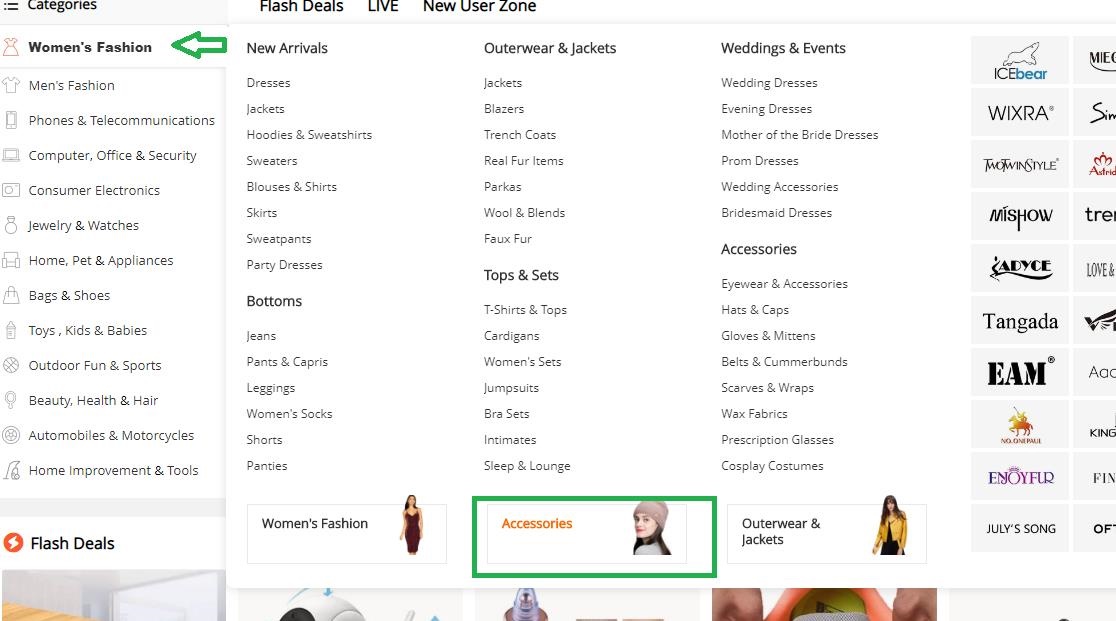Viewport: 1116px width, 621px height.
Task: Click the Home Improvement & Tools icon
Action: [11, 470]
